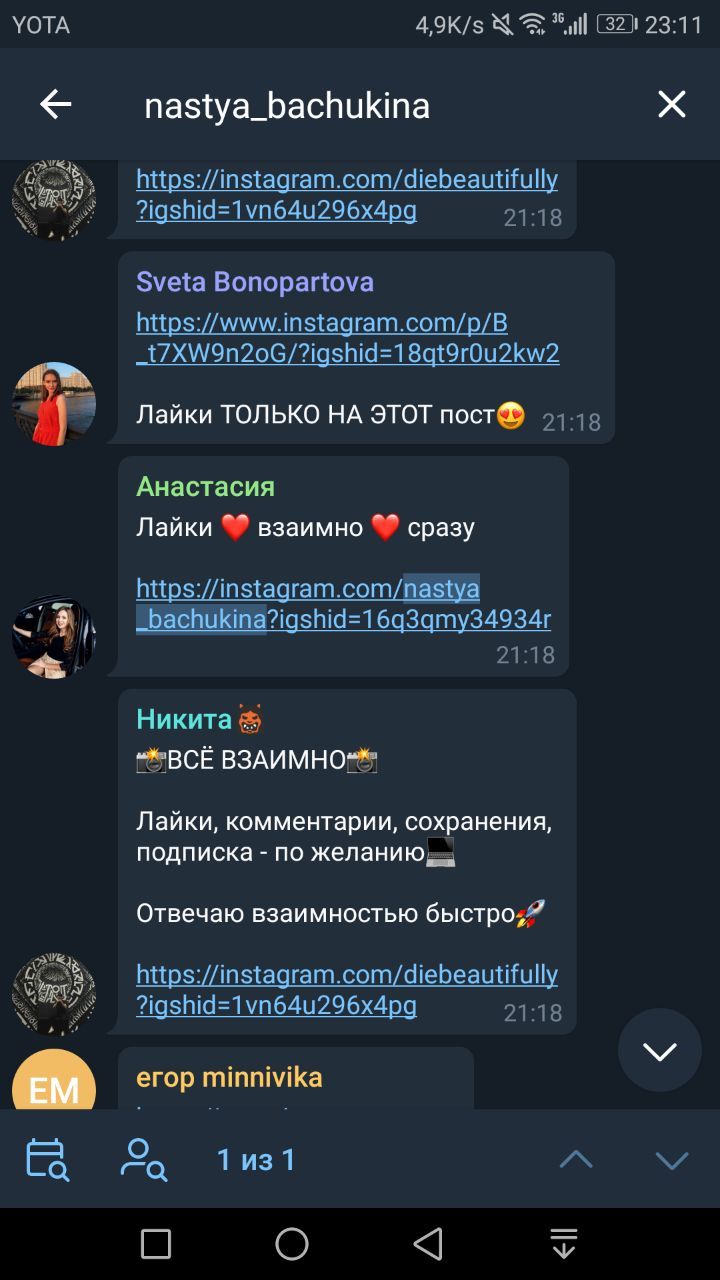Go to previous search result up arrow
This screenshot has width=720, height=1280.
(576, 1160)
